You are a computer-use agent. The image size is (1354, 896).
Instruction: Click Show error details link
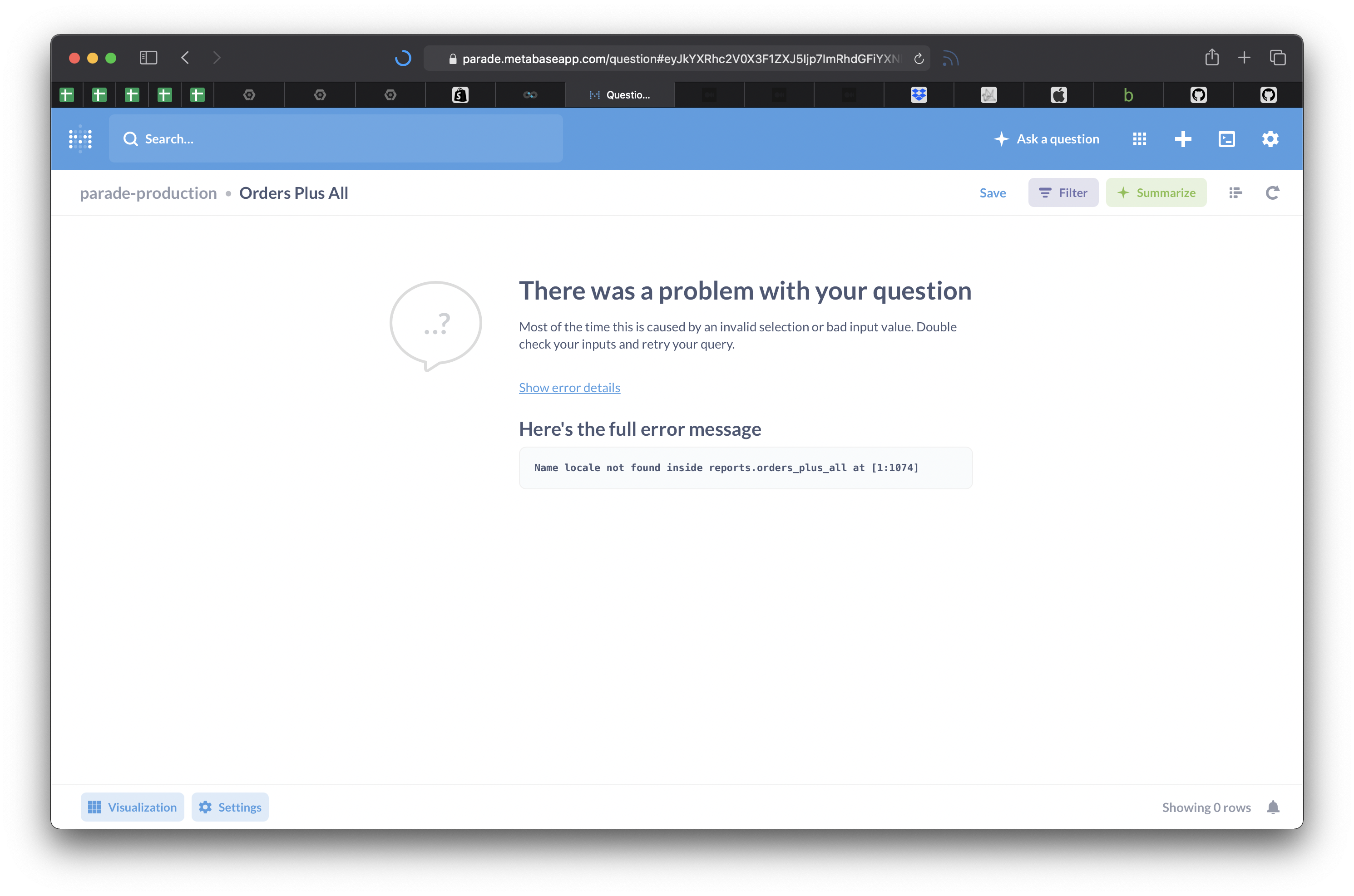(x=569, y=388)
